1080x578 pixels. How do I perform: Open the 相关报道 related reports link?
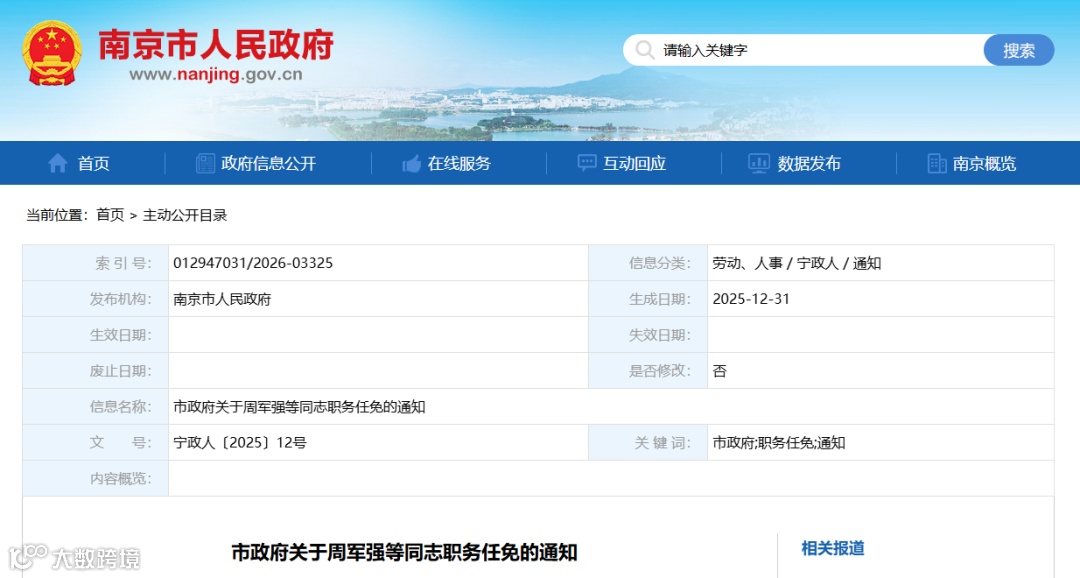pyautogui.click(x=831, y=548)
